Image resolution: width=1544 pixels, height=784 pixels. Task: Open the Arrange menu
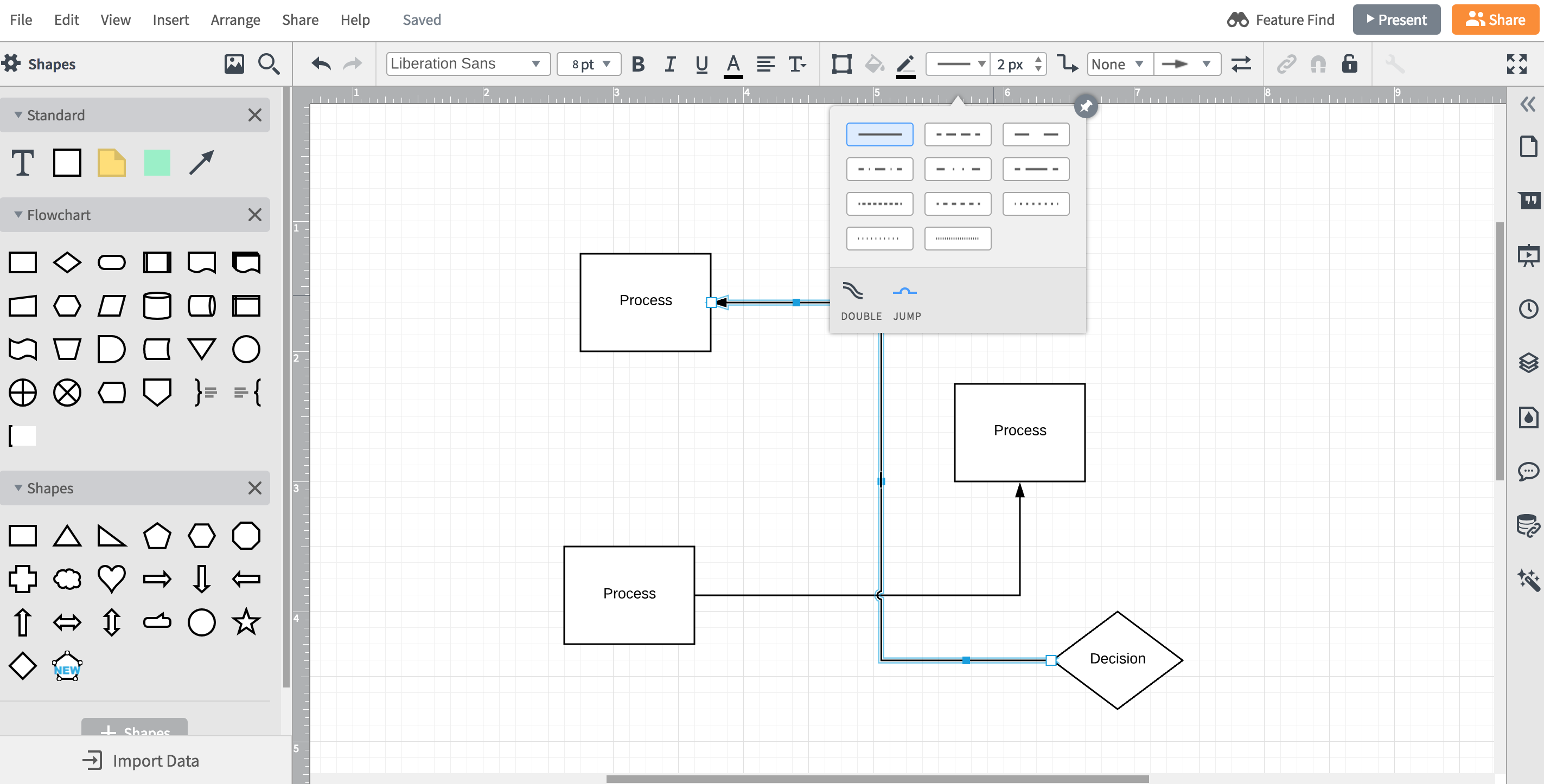click(x=235, y=19)
